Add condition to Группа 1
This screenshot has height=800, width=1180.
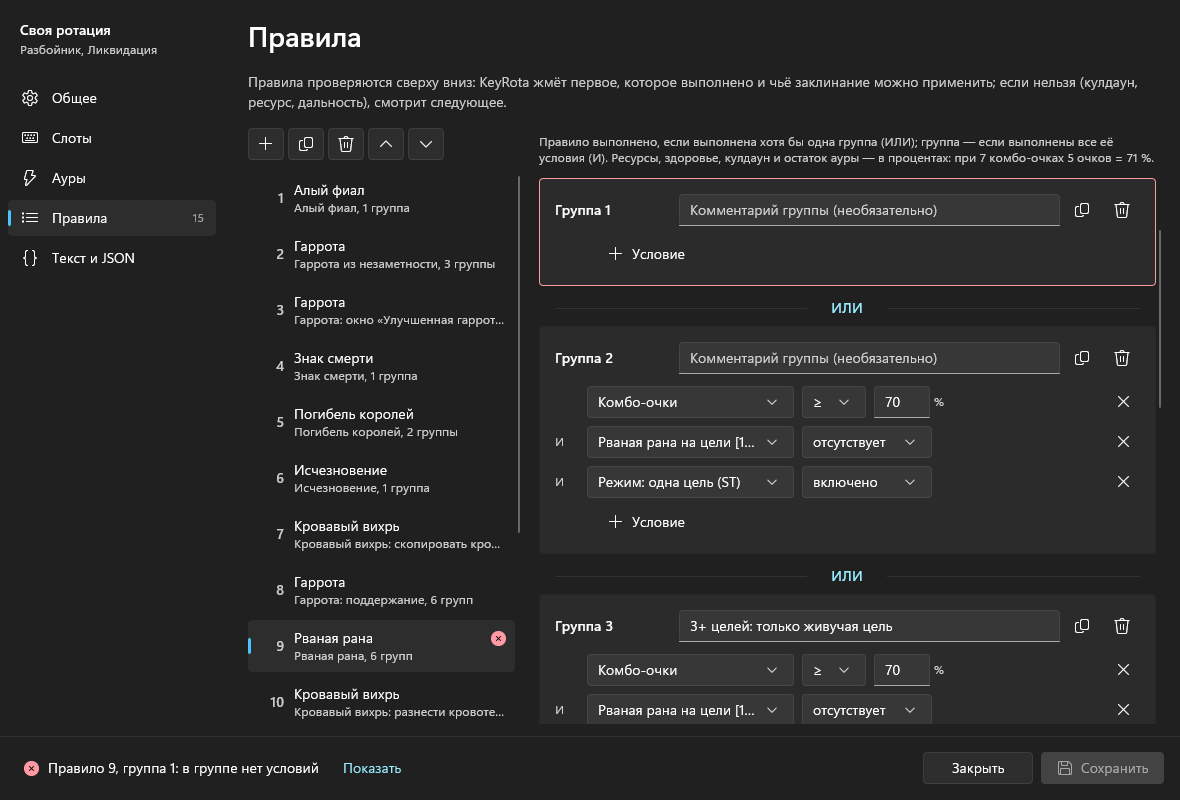[646, 254]
